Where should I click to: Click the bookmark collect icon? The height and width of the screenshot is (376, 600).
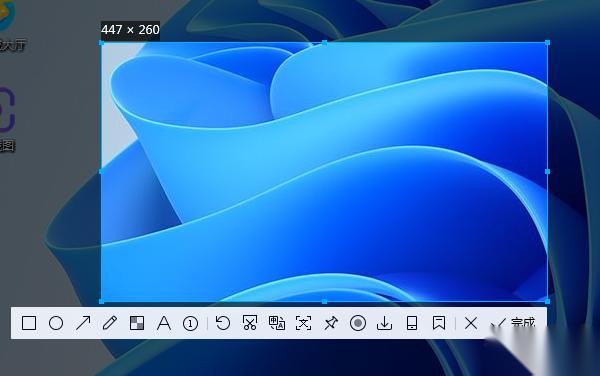pyautogui.click(x=439, y=323)
